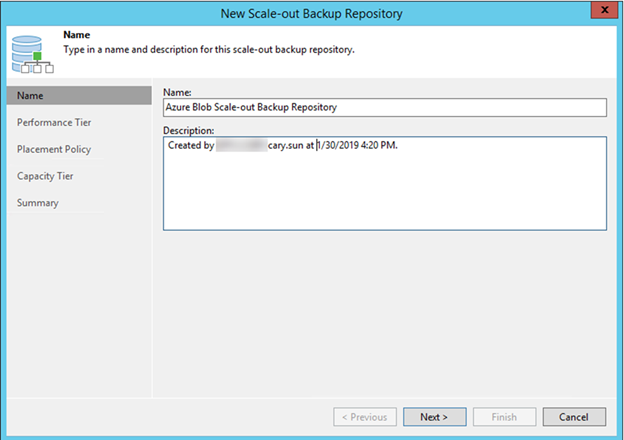Click the dialog title bar text
624x440 pixels.
(312, 14)
